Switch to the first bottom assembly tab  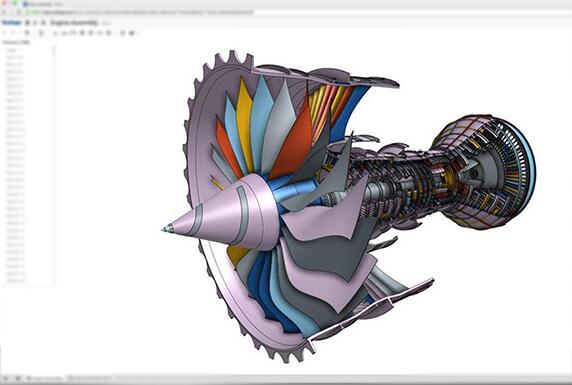click(x=45, y=378)
